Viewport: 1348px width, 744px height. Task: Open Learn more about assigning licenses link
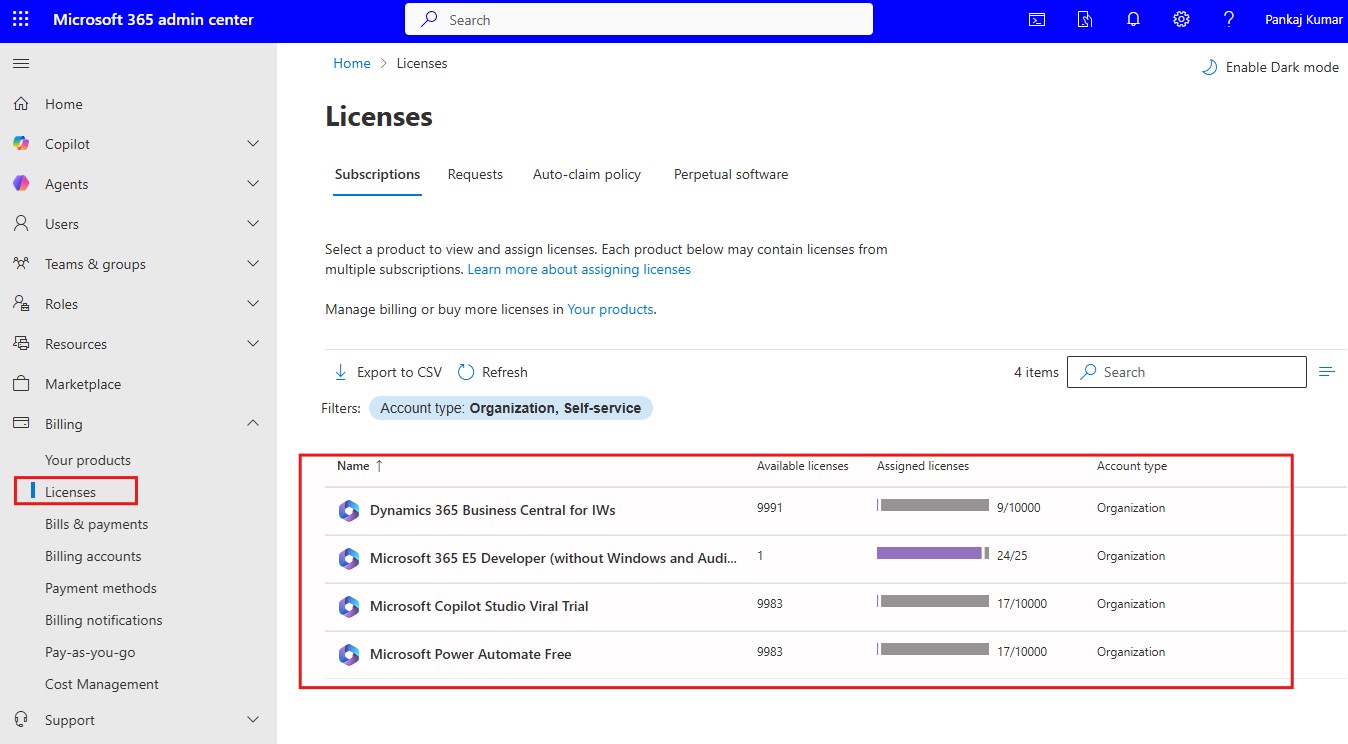(x=578, y=268)
